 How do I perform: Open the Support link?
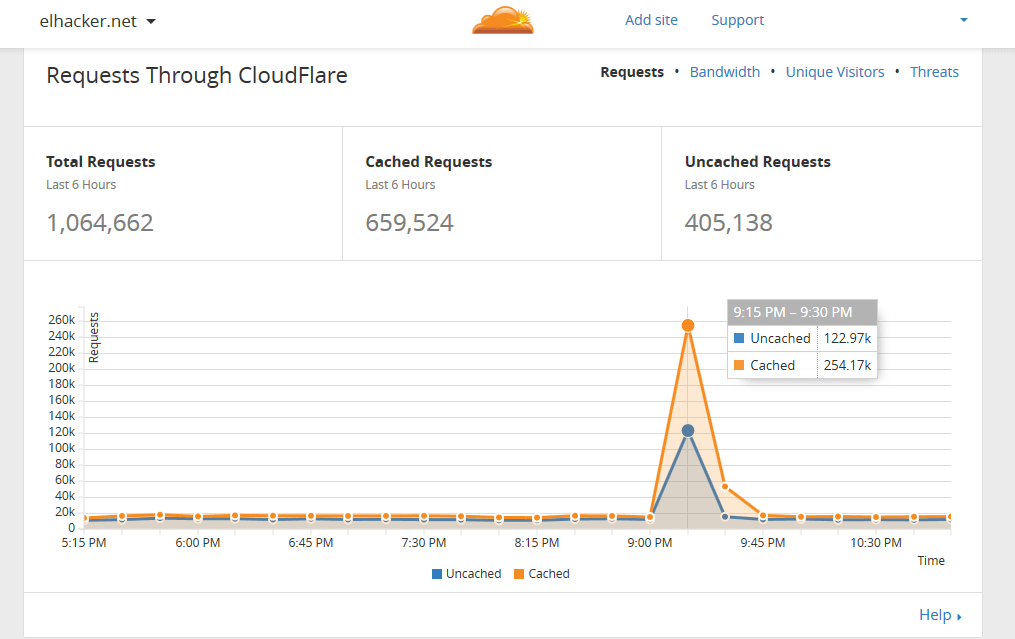point(737,20)
